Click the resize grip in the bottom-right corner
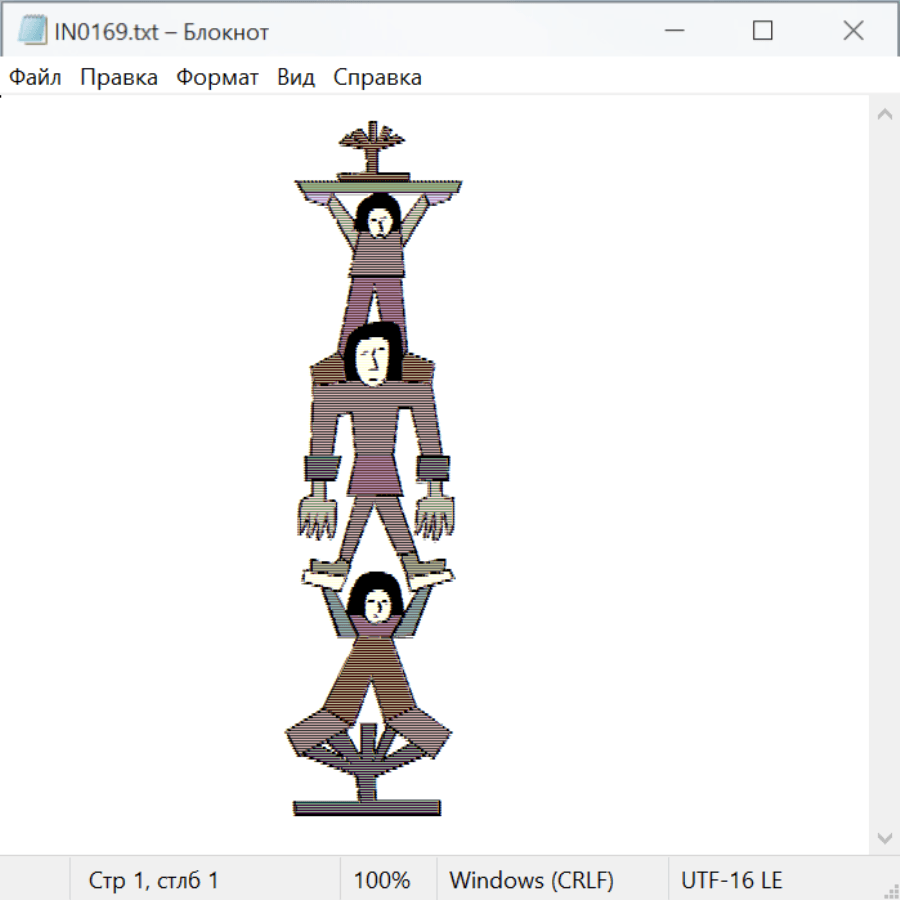900x900 pixels. [x=890, y=890]
